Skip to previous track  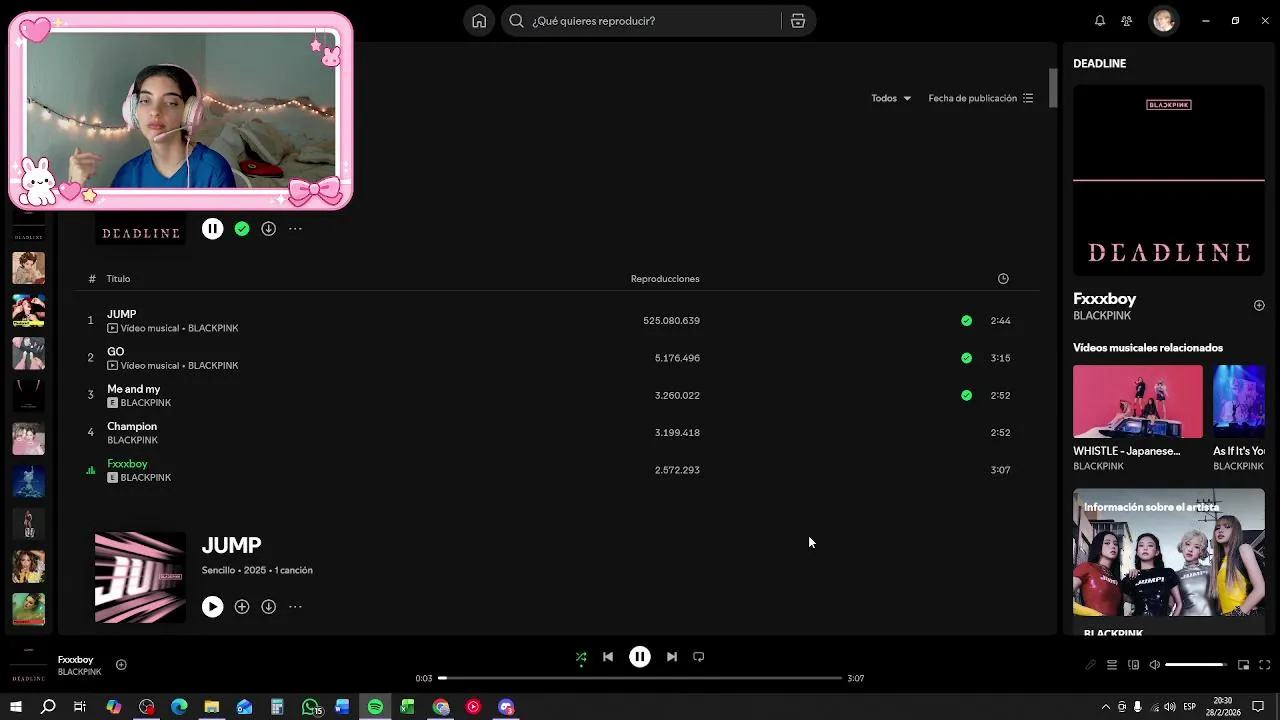coord(608,657)
